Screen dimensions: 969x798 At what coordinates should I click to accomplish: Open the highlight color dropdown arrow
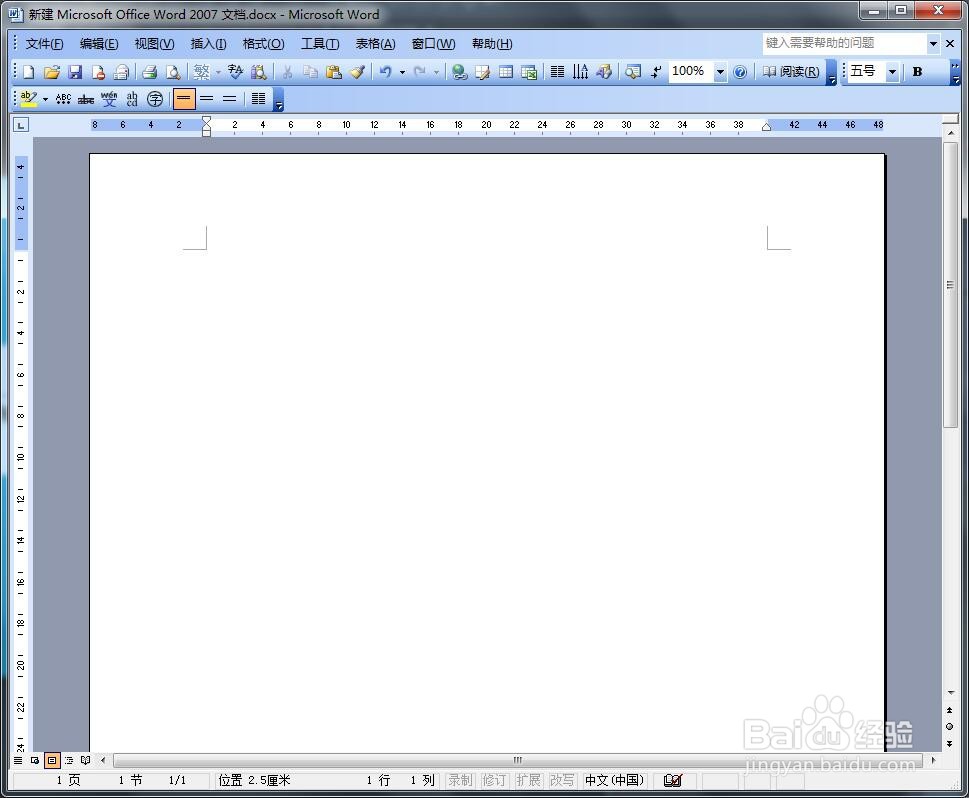[x=45, y=100]
